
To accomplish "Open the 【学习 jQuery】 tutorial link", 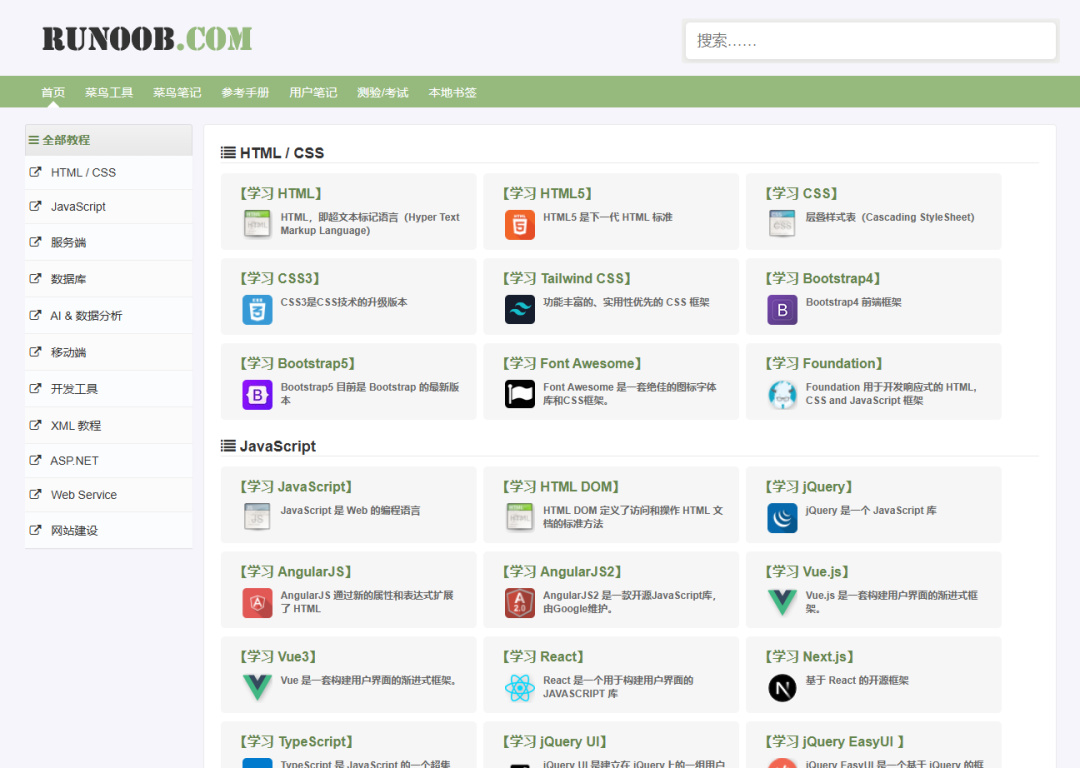I will pyautogui.click(x=809, y=486).
